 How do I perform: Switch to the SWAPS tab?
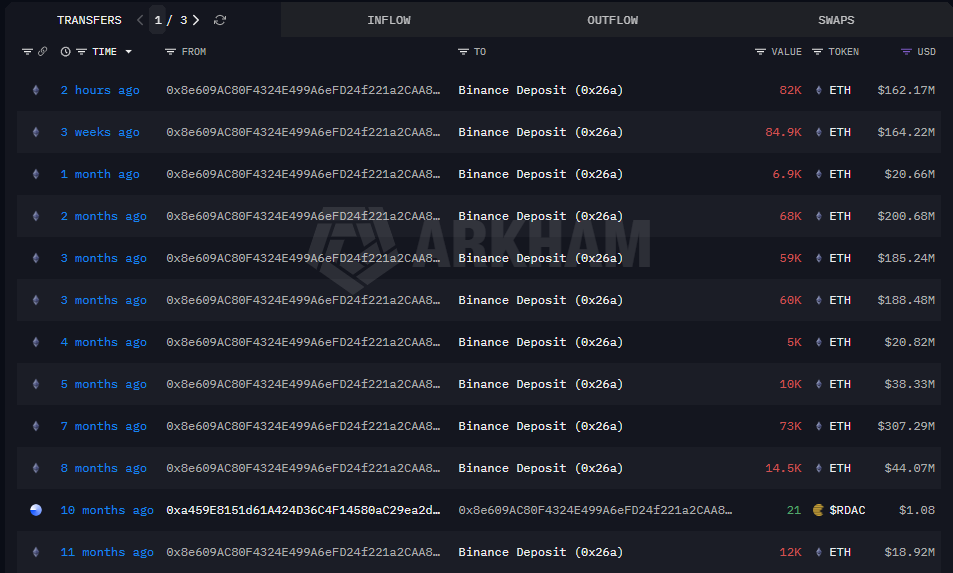(x=836, y=20)
